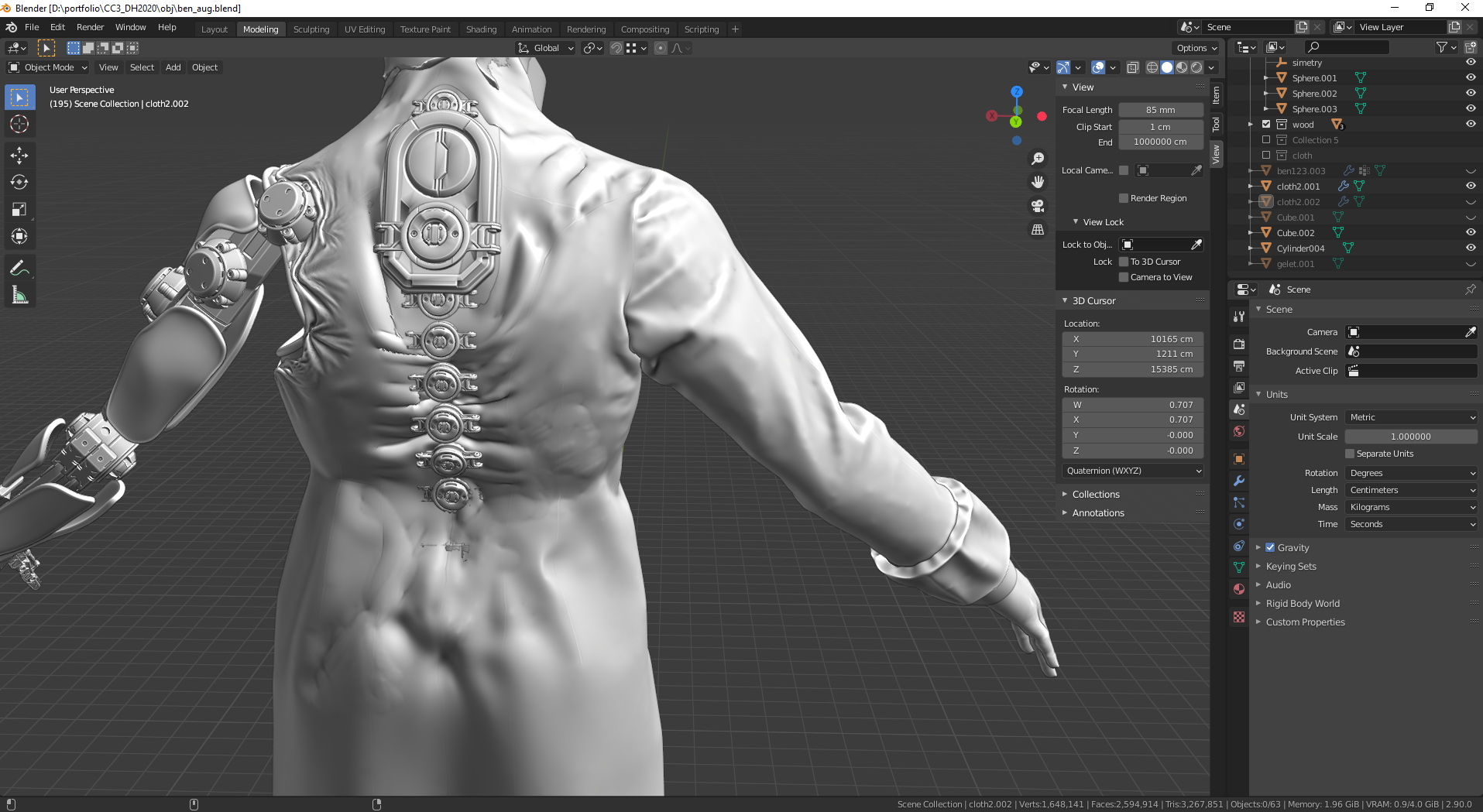Collapse the 3D Cursor panel
The image size is (1483, 812).
pyautogui.click(x=1093, y=300)
